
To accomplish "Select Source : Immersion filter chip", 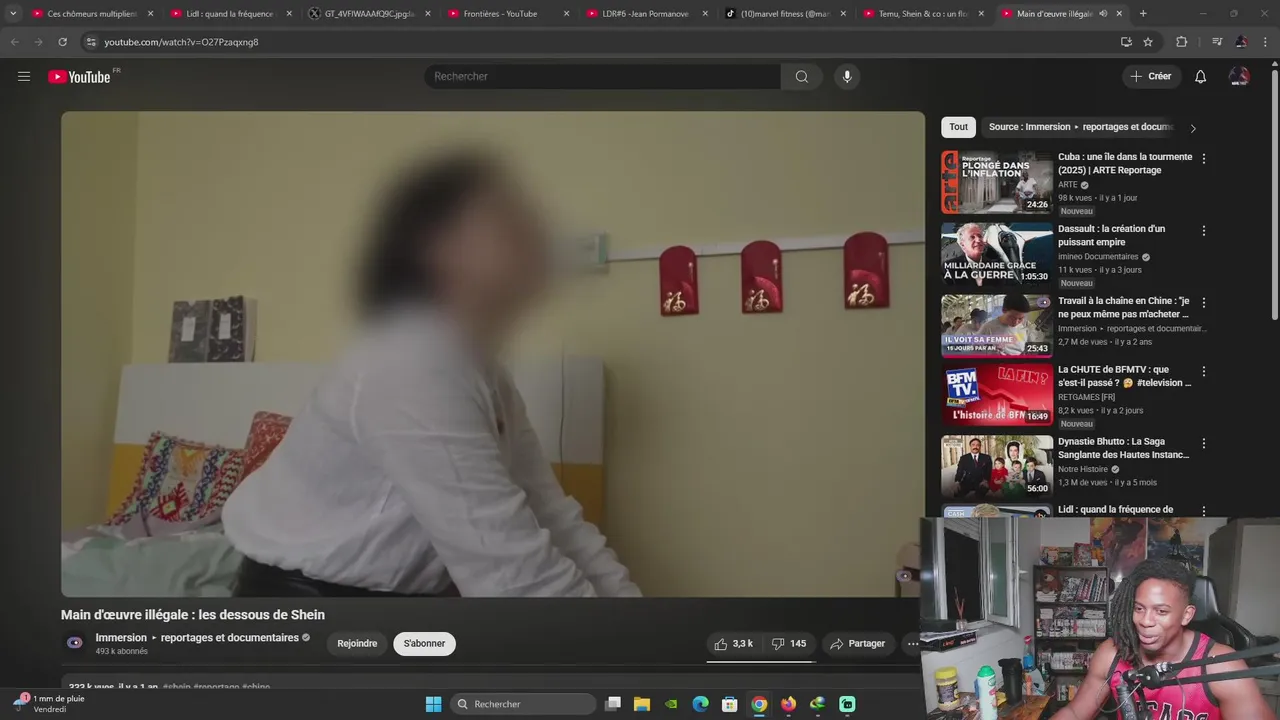I will (1080, 127).
